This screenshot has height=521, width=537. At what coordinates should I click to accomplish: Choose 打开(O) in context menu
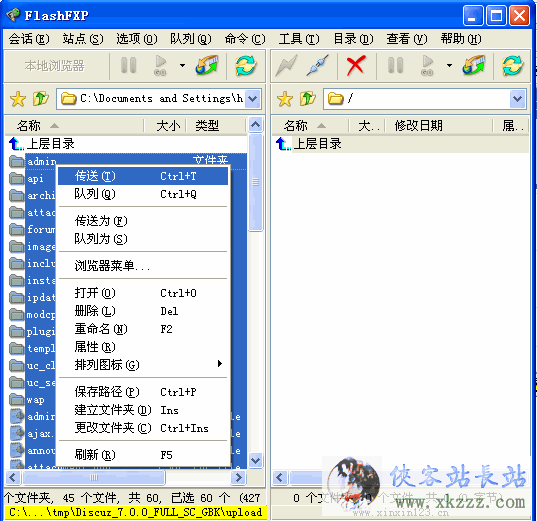143,293
